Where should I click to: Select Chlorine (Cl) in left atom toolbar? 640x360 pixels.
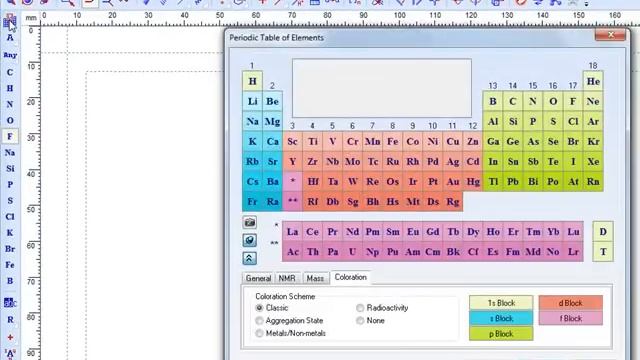pyautogui.click(x=10, y=217)
